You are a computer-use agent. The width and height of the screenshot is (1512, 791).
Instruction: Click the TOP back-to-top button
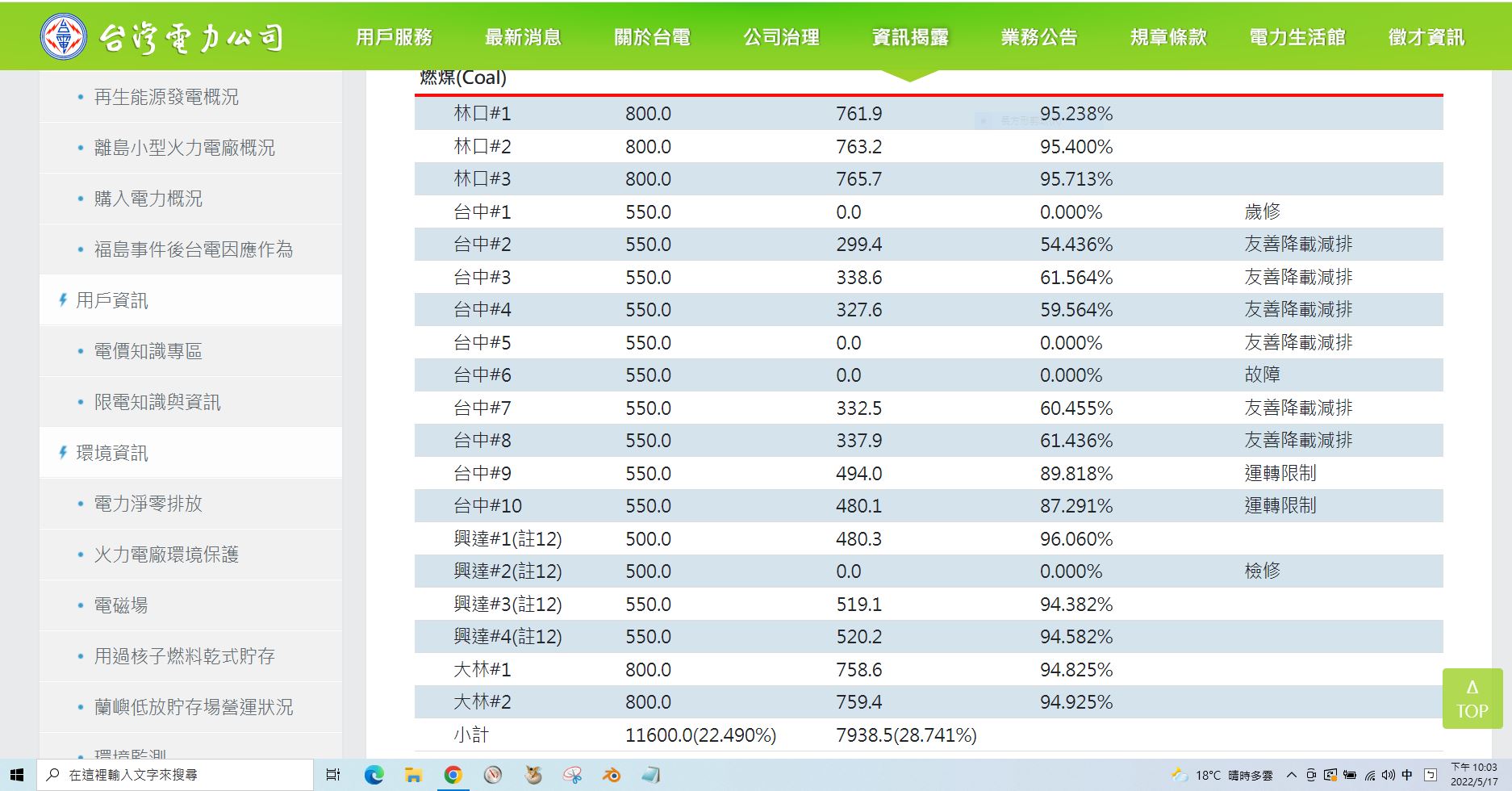[1472, 699]
